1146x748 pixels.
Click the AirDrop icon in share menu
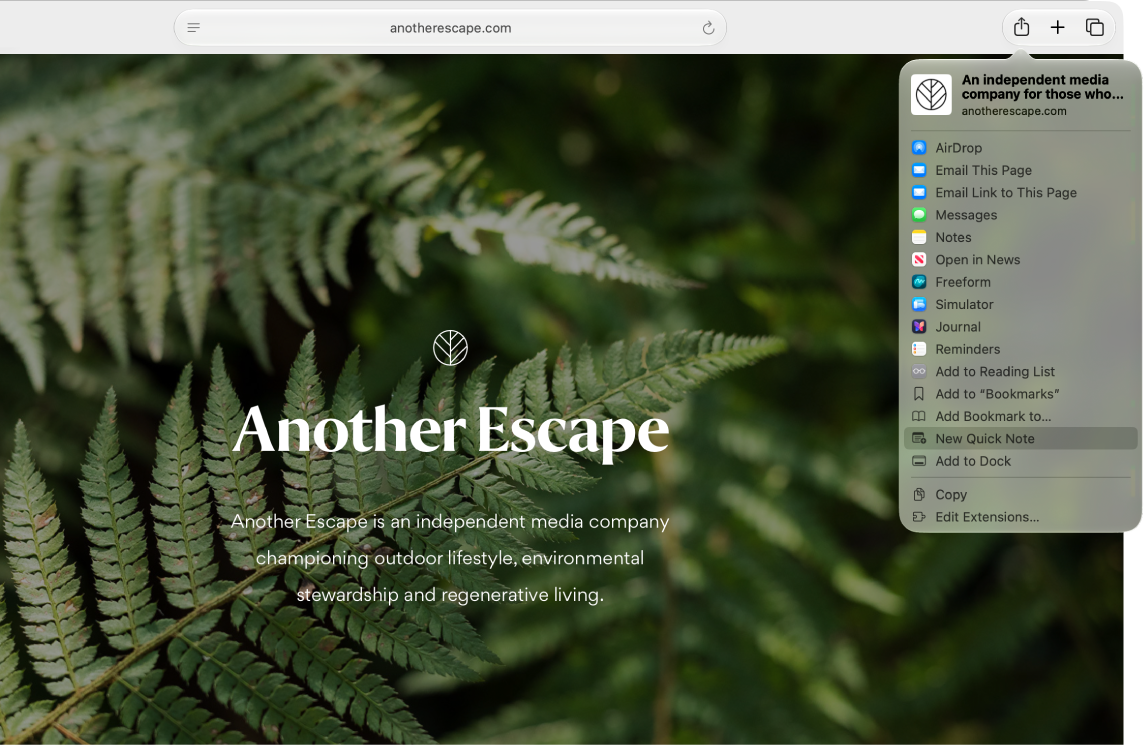(x=921, y=148)
